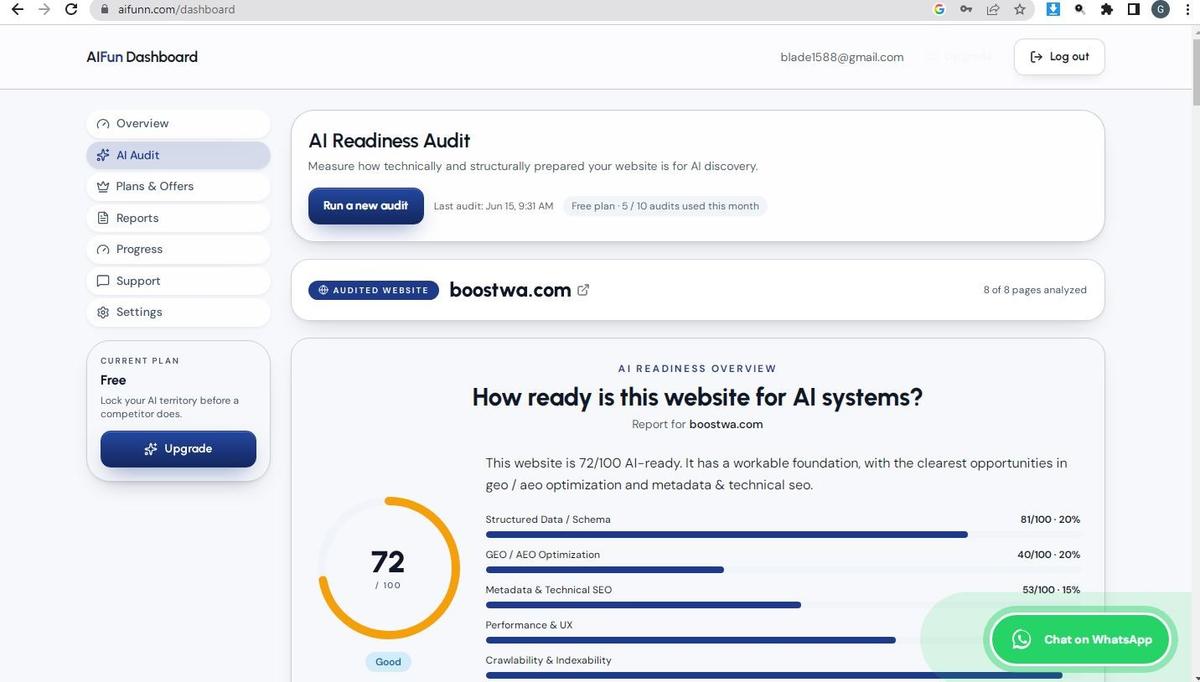
Task: Click the blue download extension icon
Action: click(1053, 9)
